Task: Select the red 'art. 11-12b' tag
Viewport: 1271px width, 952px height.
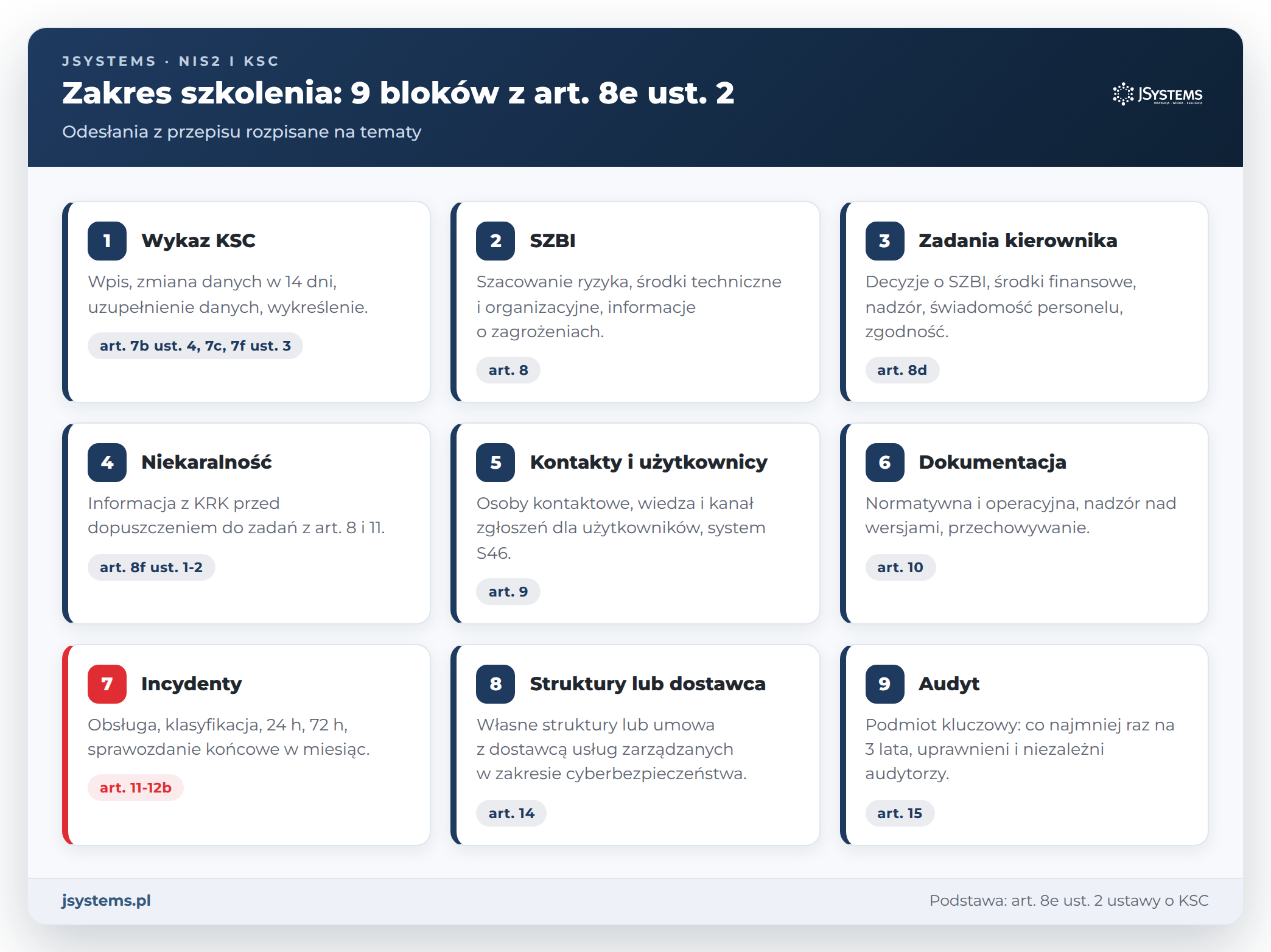Action: [136, 788]
